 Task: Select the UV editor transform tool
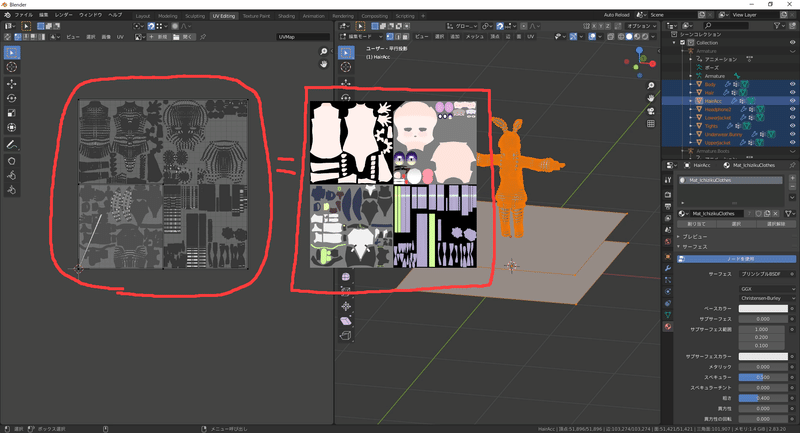pos(11,128)
